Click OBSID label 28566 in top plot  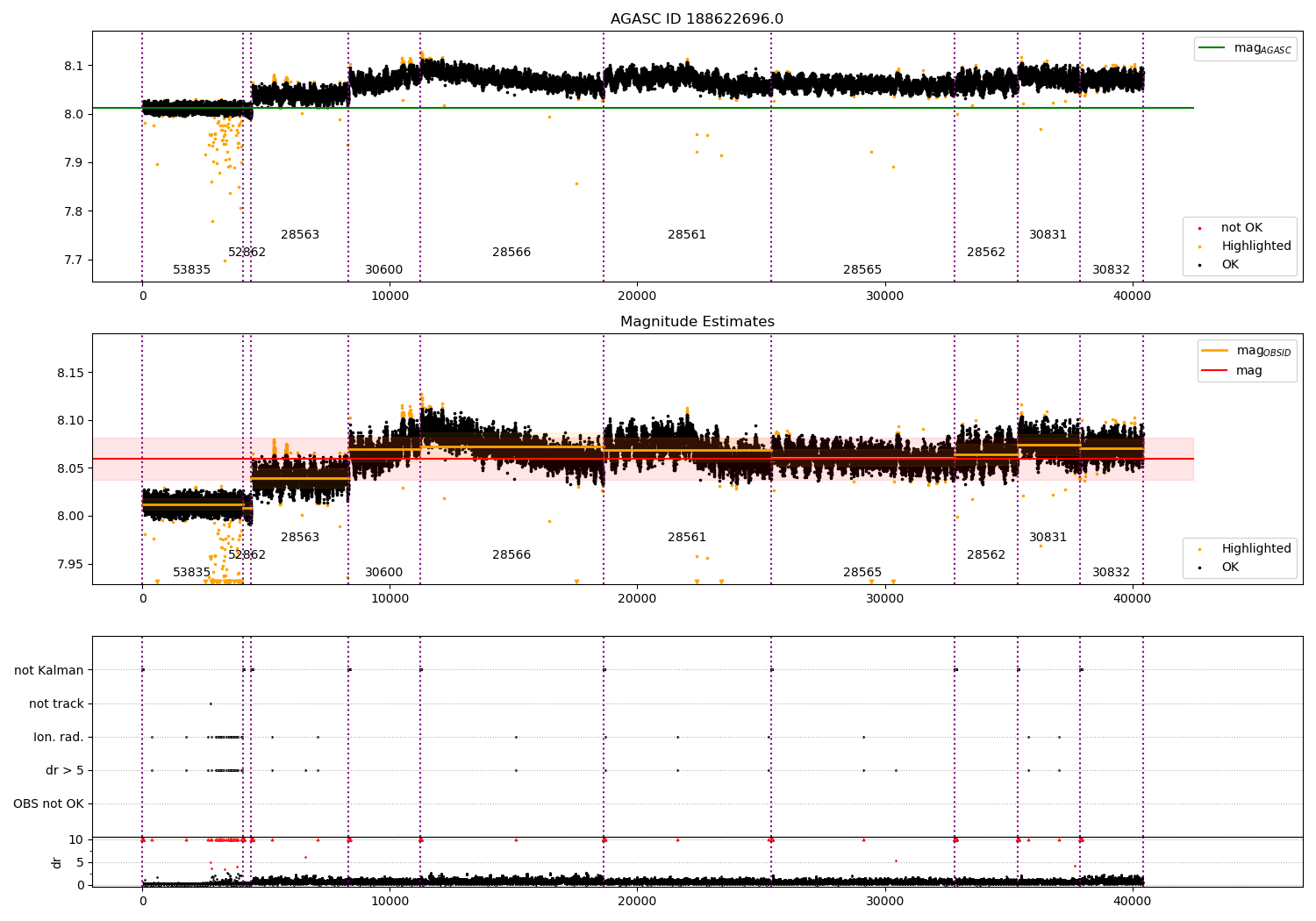pyautogui.click(x=511, y=253)
